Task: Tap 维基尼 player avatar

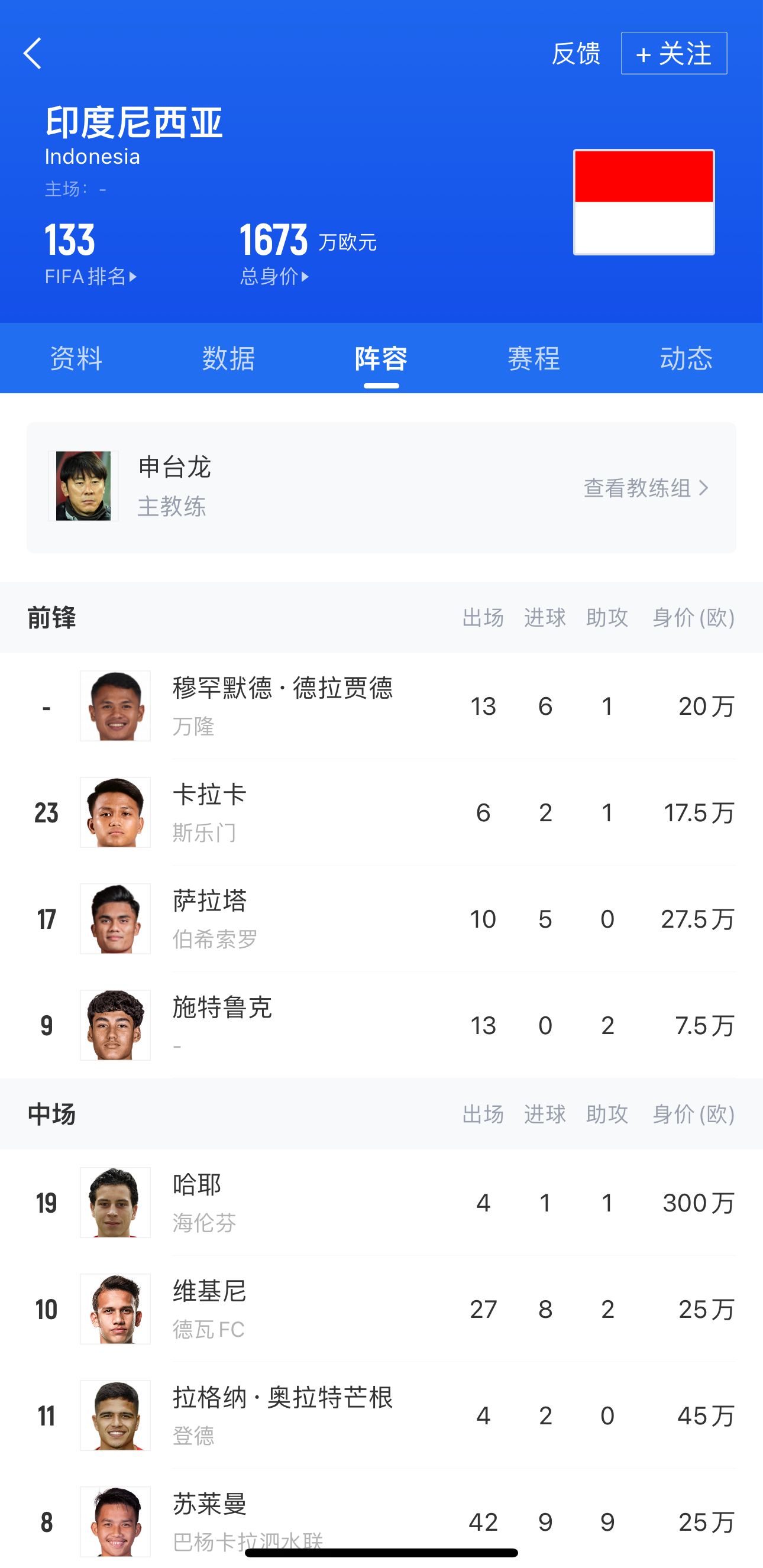Action: click(x=115, y=1309)
